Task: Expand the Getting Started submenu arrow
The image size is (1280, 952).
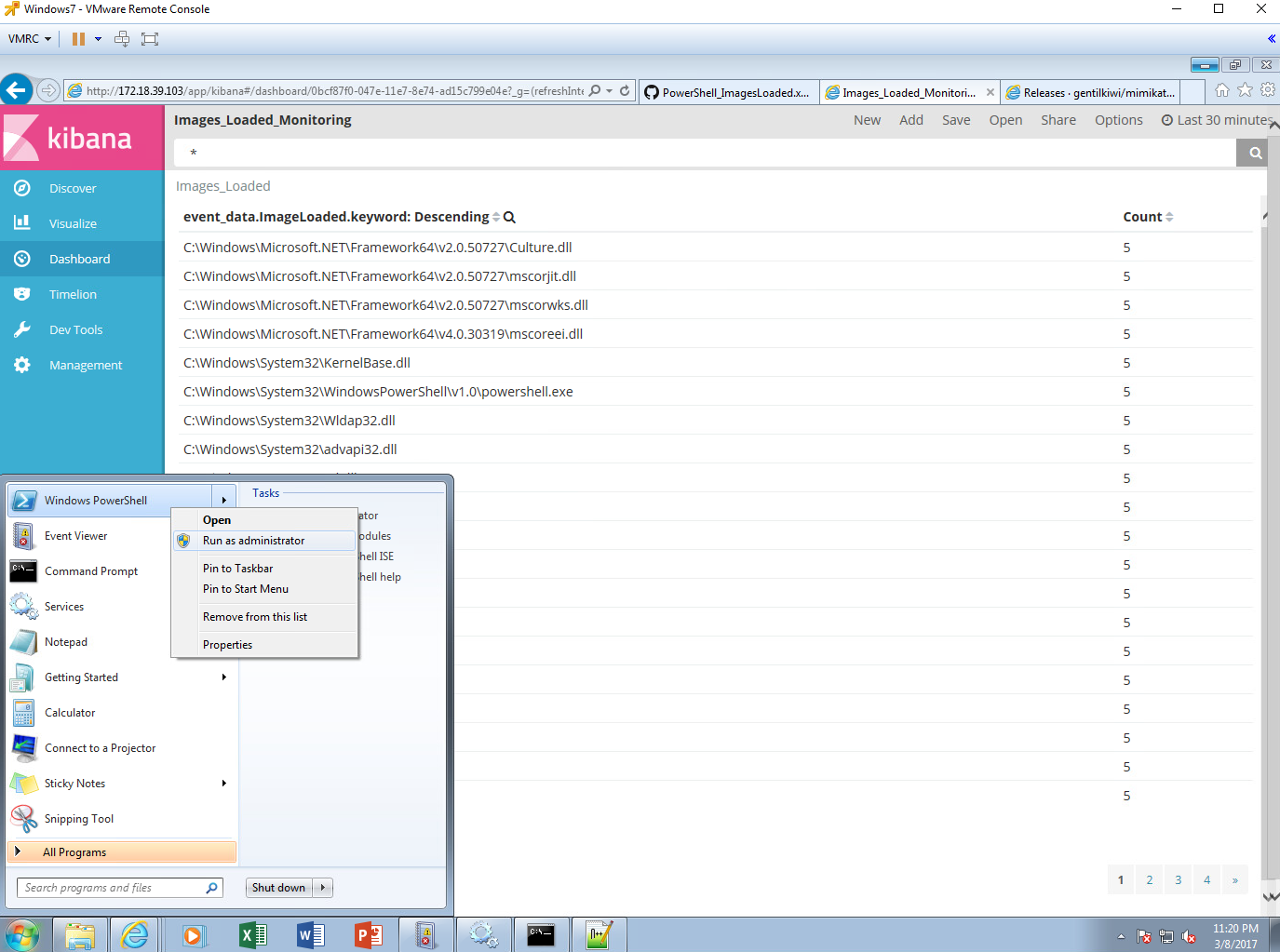Action: [x=224, y=677]
